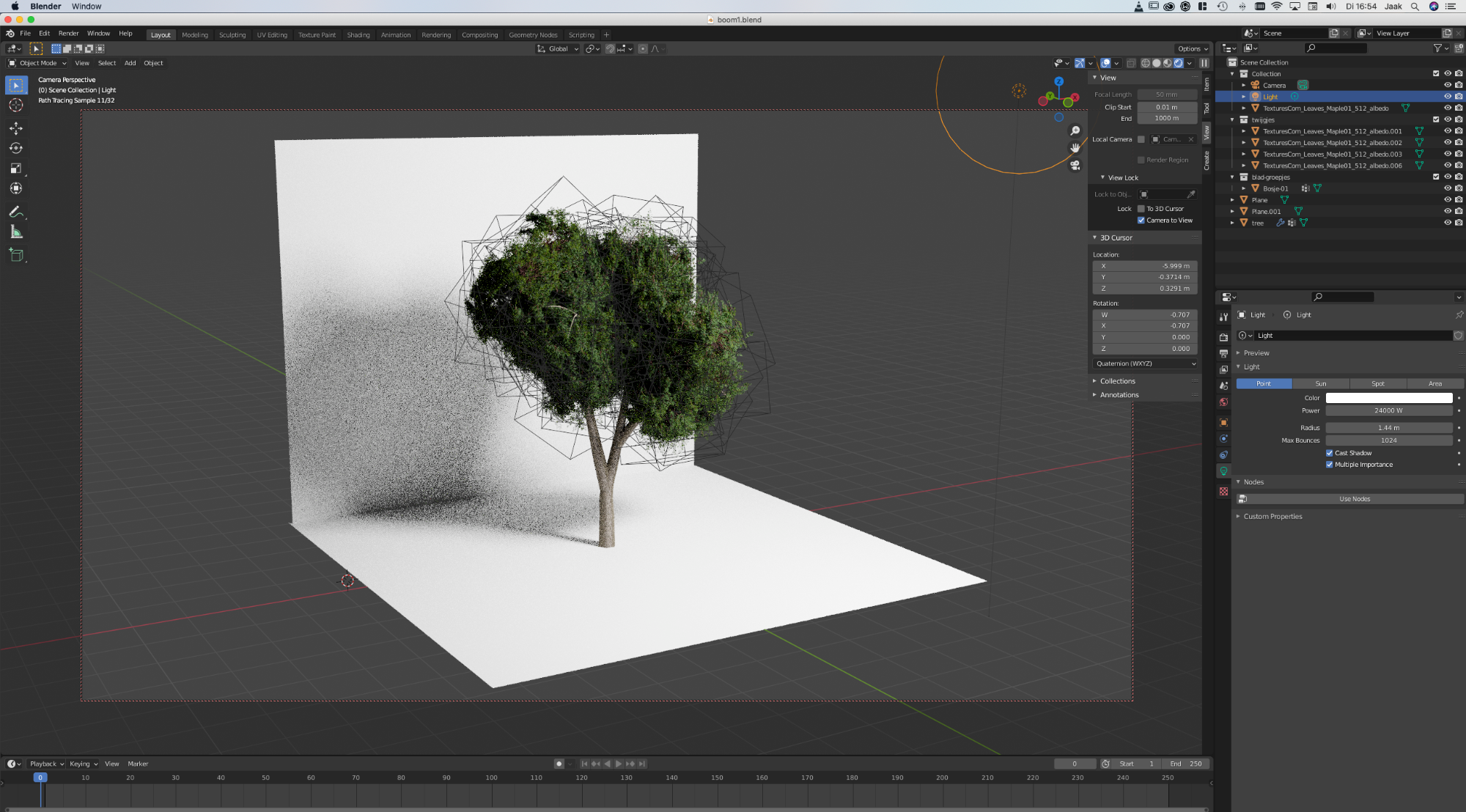Select the Move tool in toolbar

(16, 128)
